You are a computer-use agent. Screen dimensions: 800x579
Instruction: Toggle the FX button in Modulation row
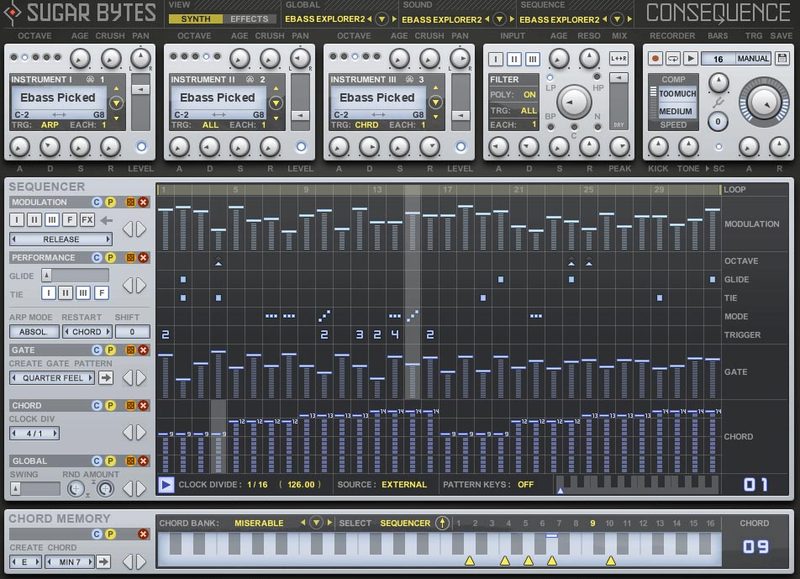[x=87, y=220]
